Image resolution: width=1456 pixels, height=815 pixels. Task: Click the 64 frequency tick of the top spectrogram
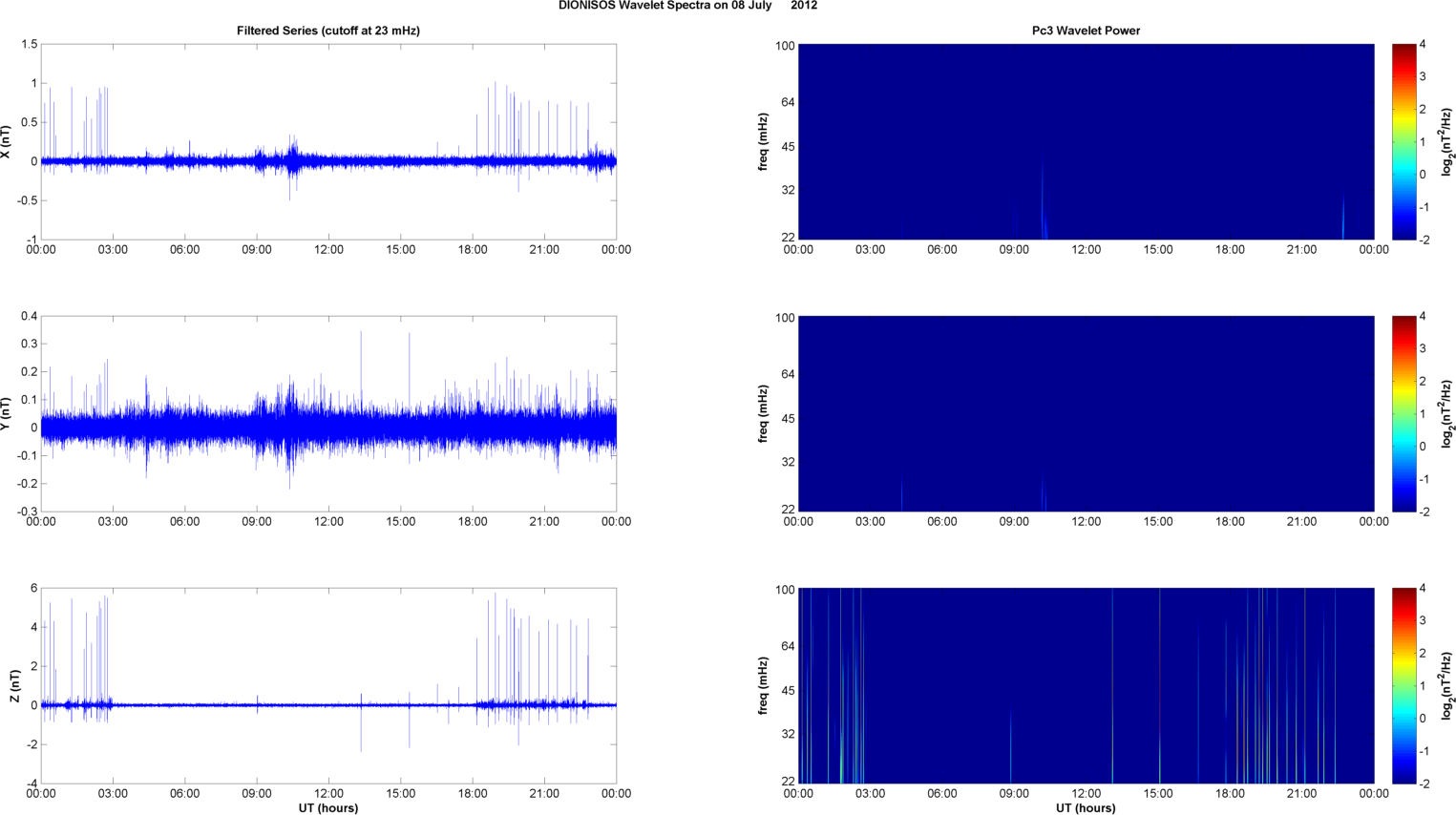788,102
